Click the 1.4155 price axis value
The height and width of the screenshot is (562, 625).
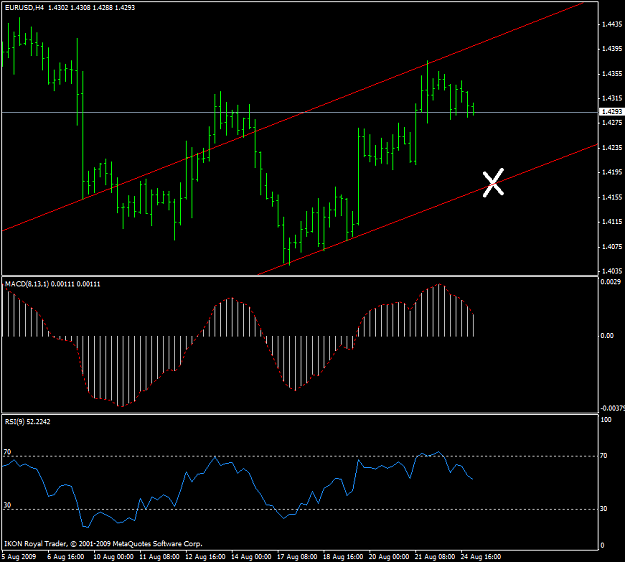pos(612,197)
